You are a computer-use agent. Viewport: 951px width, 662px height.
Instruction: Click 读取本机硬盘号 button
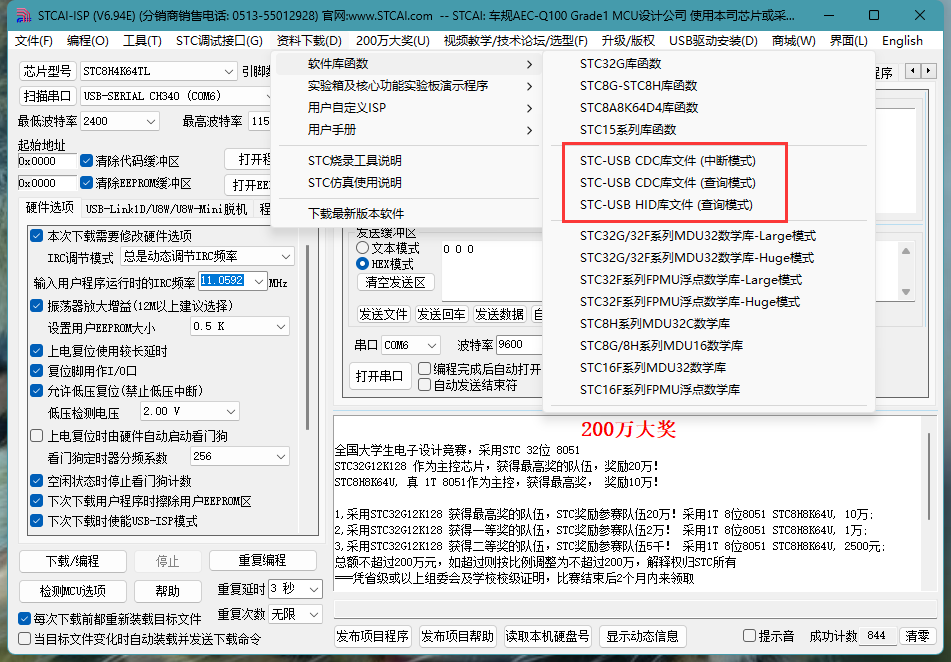[x=548, y=636]
